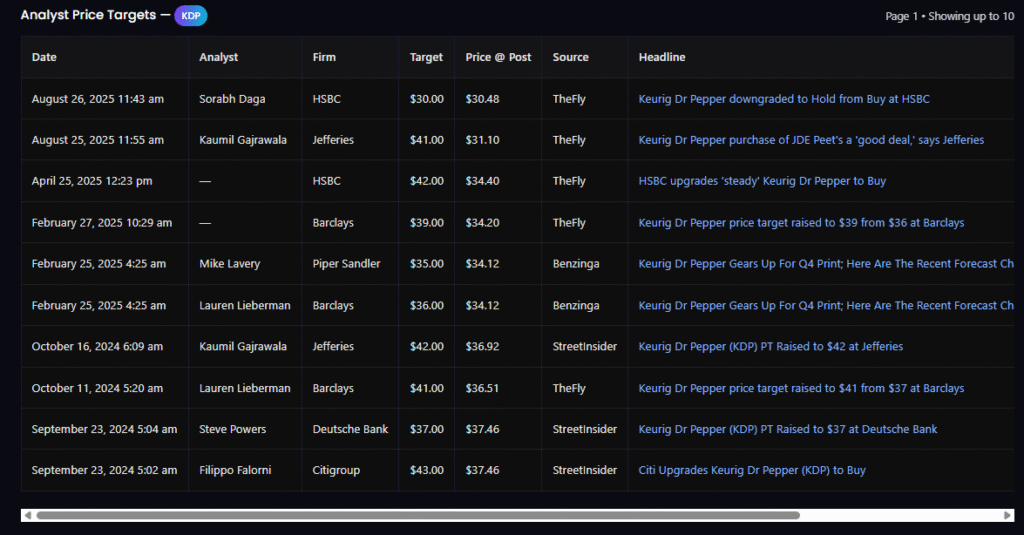Open PT Raised to $37 Deutsche Bank link
The image size is (1024, 535).
pyautogui.click(x=787, y=429)
